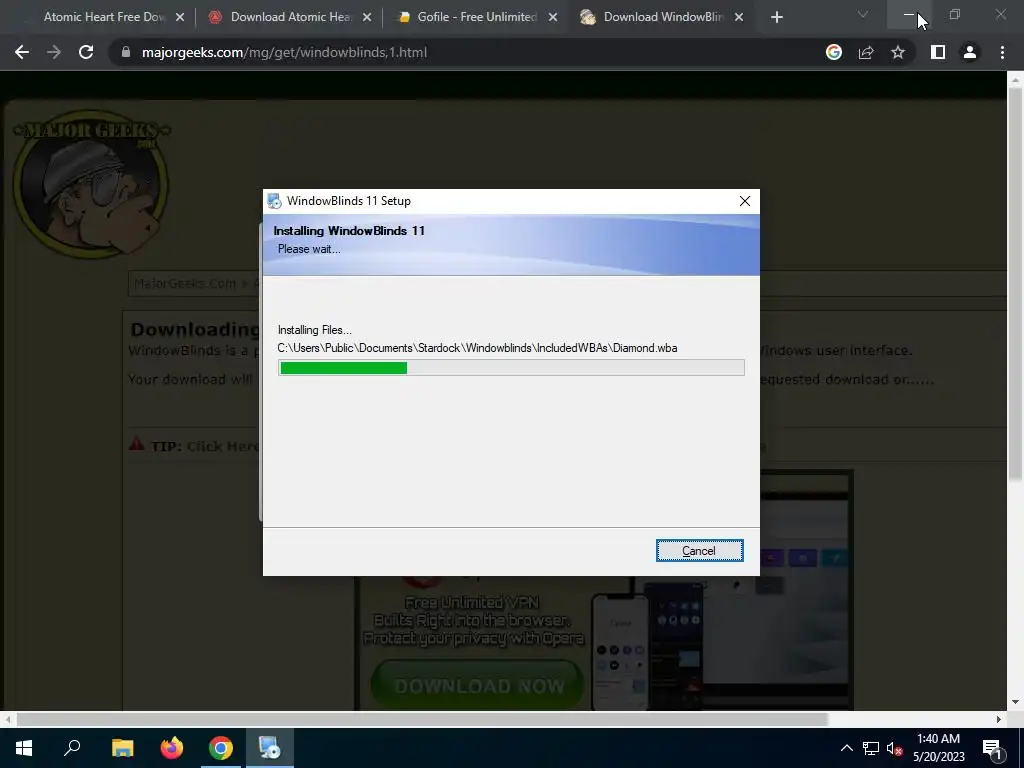
Task: Launch Firefox from the taskbar
Action: click(172, 748)
